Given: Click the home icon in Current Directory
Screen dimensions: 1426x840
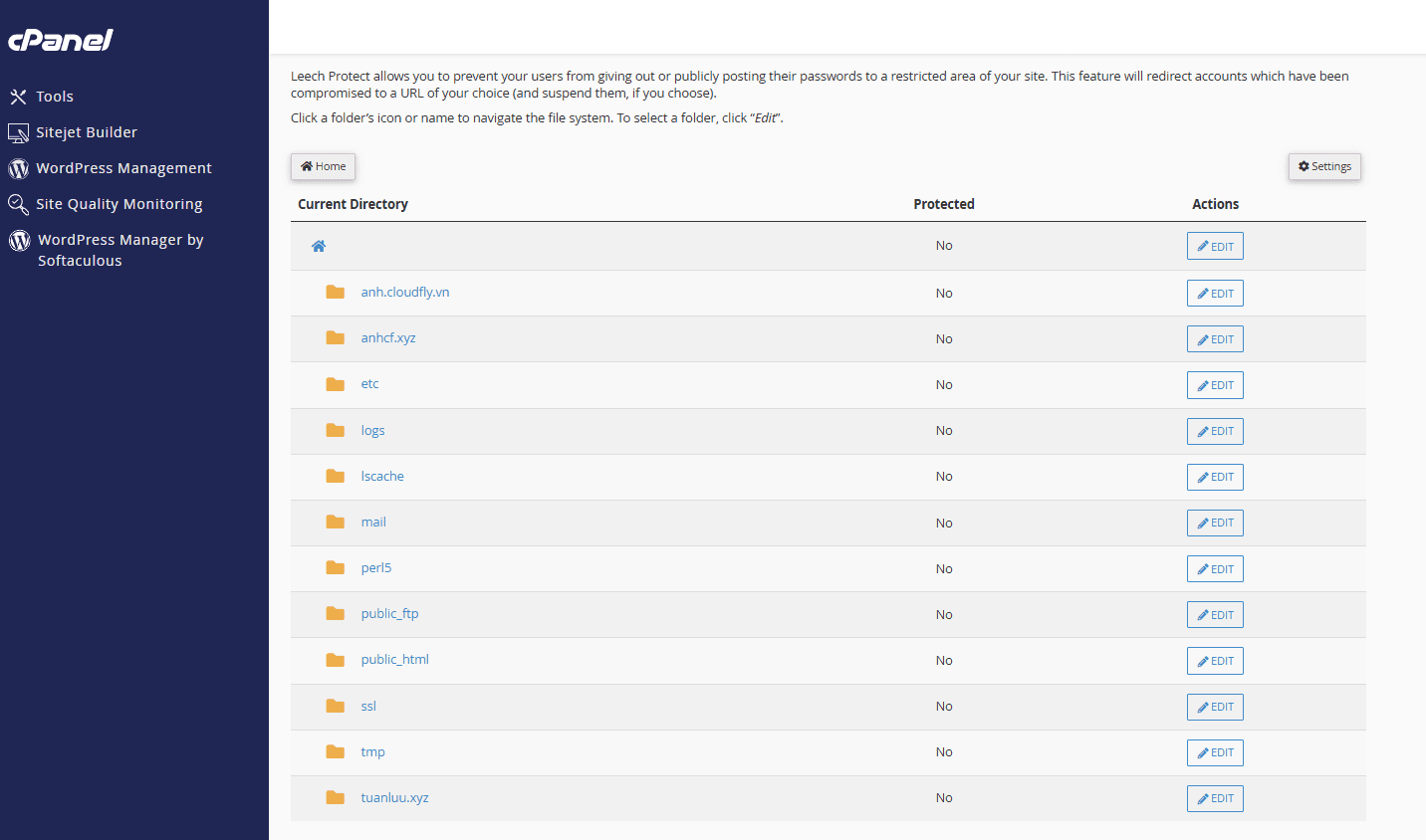Looking at the screenshot, I should (x=319, y=246).
